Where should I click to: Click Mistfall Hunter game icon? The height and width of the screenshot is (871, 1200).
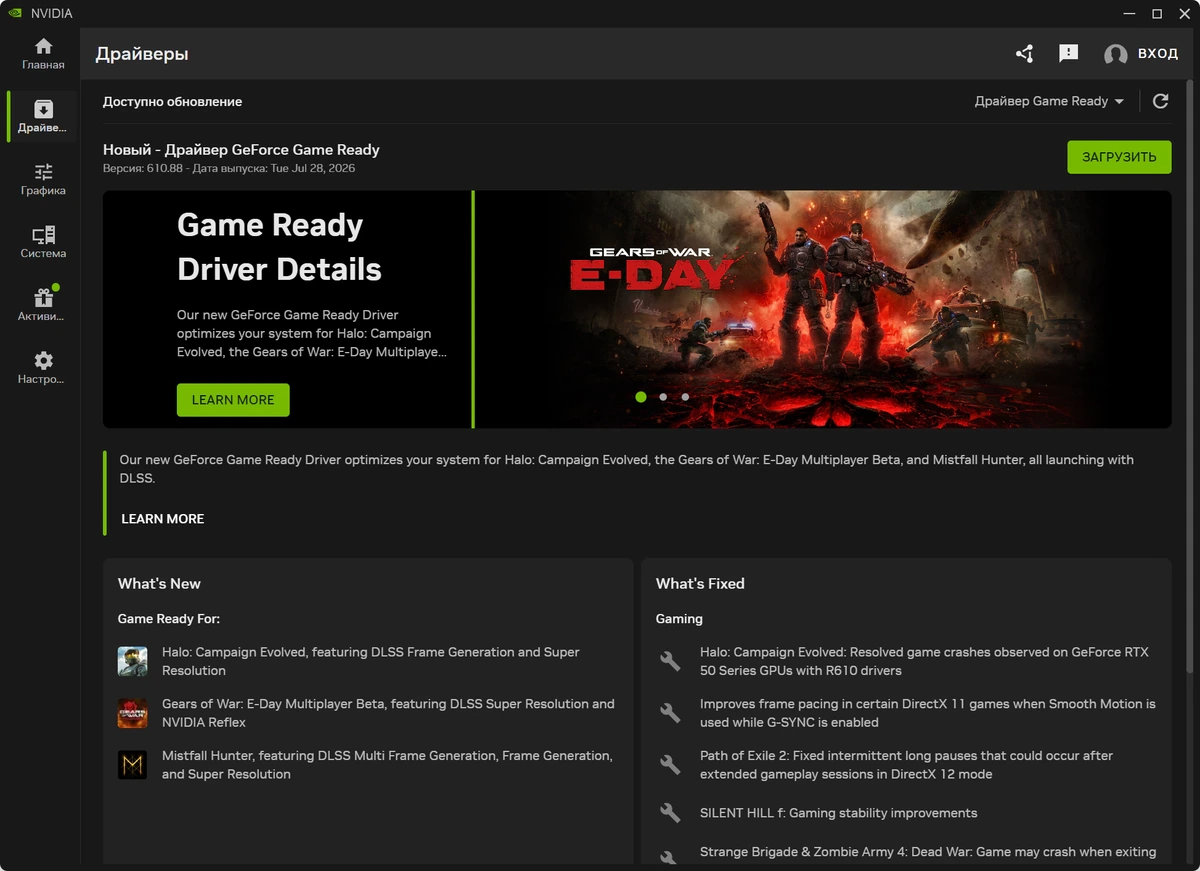[132, 765]
